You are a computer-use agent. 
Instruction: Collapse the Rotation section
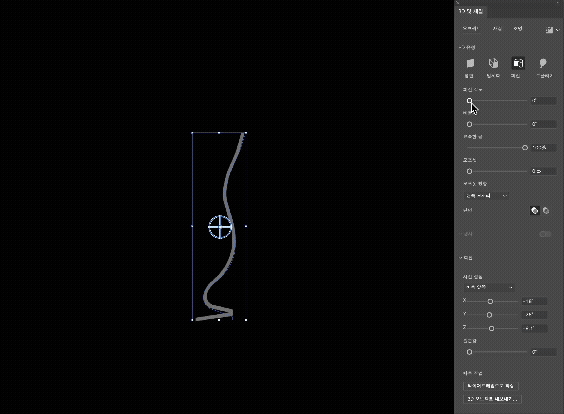(x=465, y=258)
